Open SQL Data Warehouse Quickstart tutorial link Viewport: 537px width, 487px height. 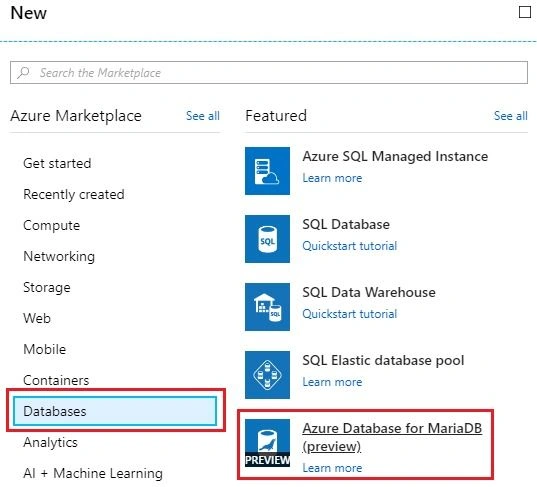click(349, 314)
